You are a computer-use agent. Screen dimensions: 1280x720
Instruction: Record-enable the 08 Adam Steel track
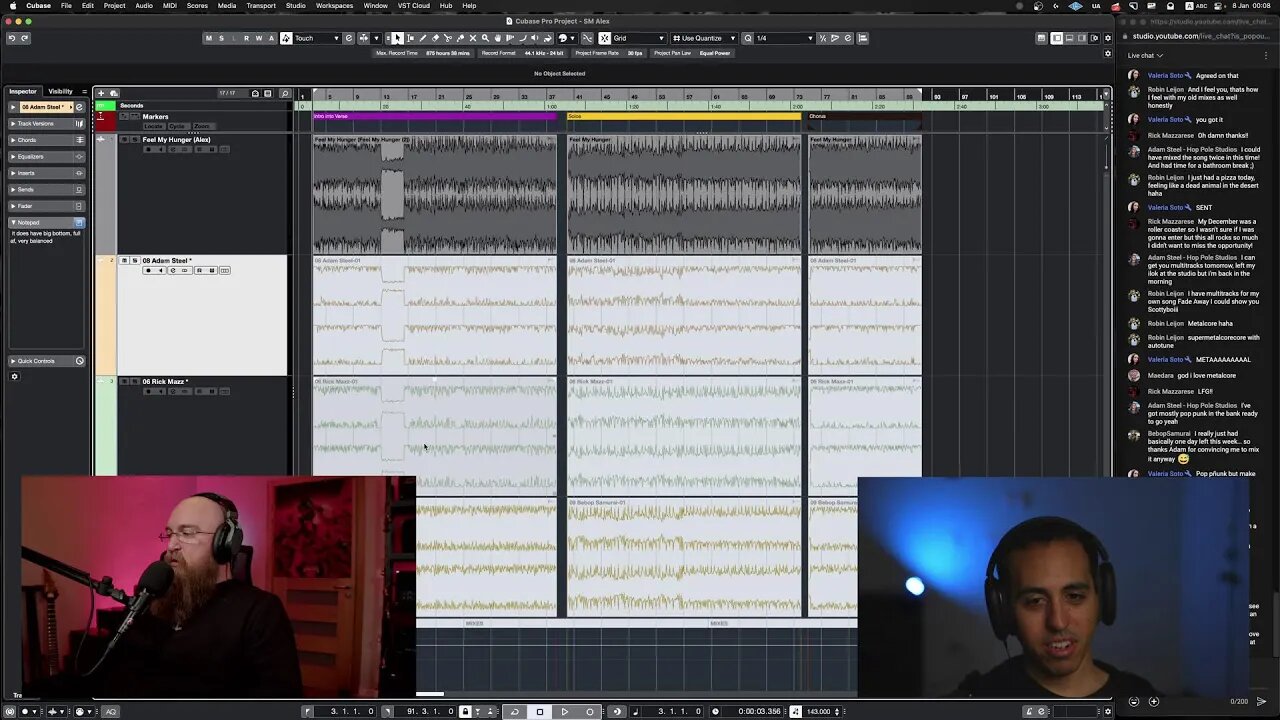tap(148, 270)
